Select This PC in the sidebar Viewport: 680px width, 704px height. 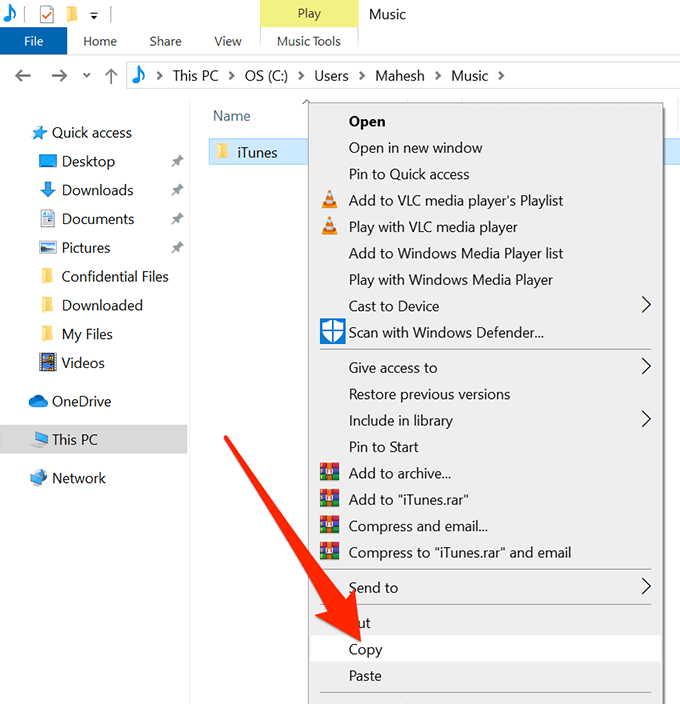tap(93, 439)
